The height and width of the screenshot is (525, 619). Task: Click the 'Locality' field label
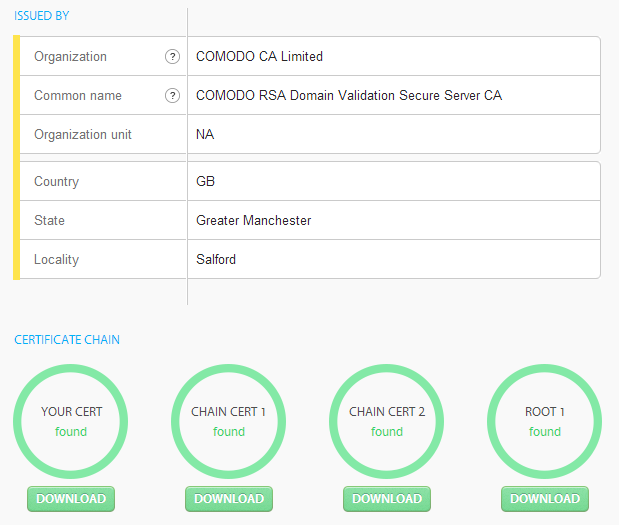(x=56, y=260)
